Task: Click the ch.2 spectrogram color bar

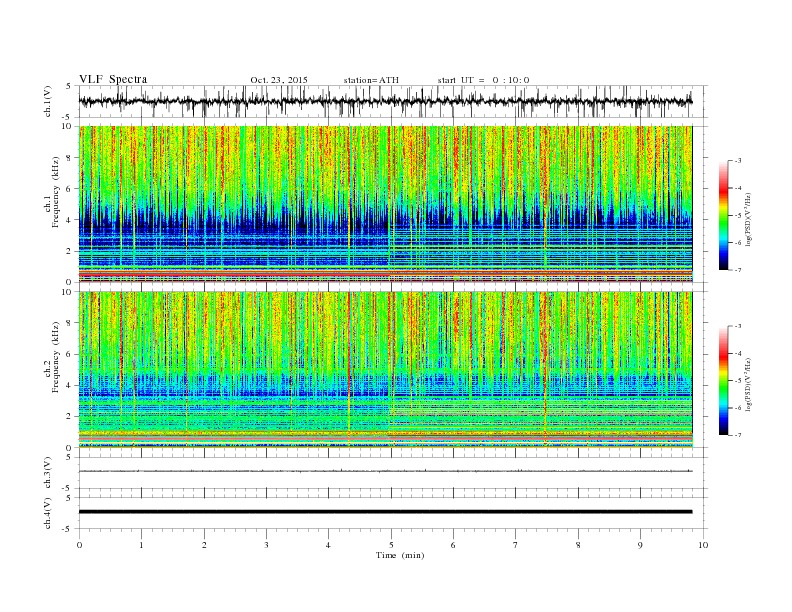Action: [723, 380]
